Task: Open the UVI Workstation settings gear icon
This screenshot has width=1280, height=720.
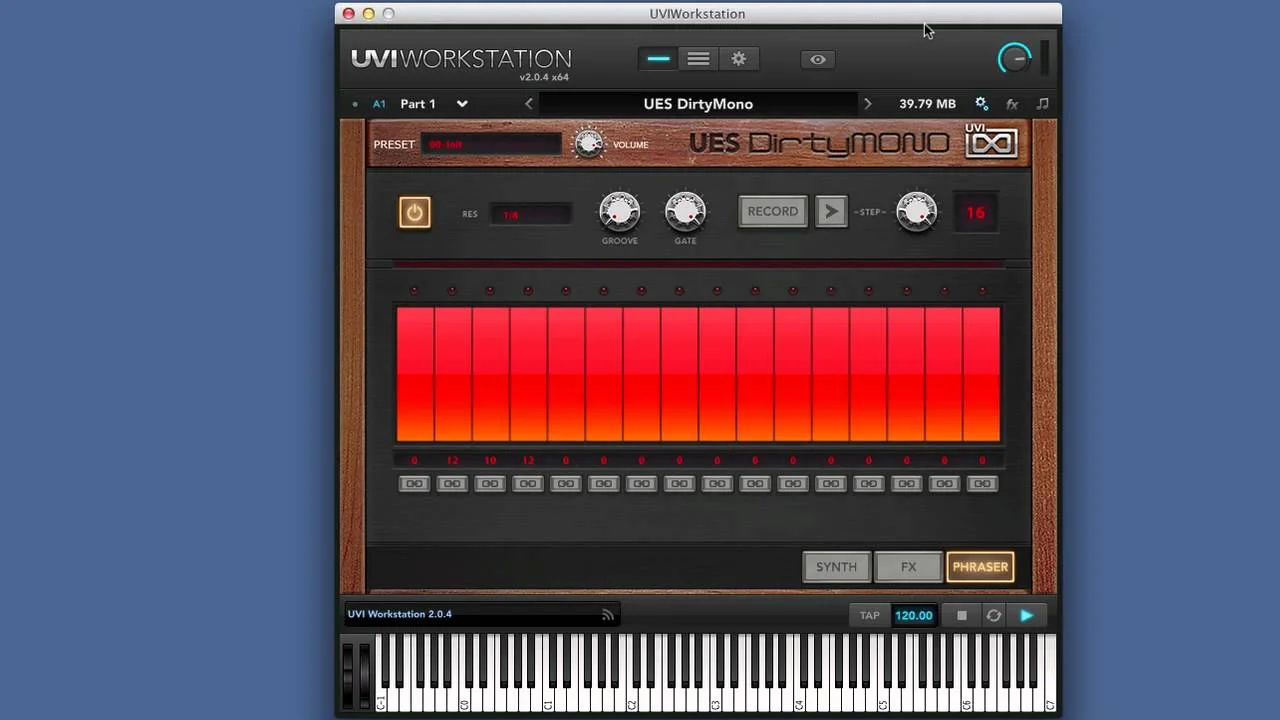Action: pos(738,59)
